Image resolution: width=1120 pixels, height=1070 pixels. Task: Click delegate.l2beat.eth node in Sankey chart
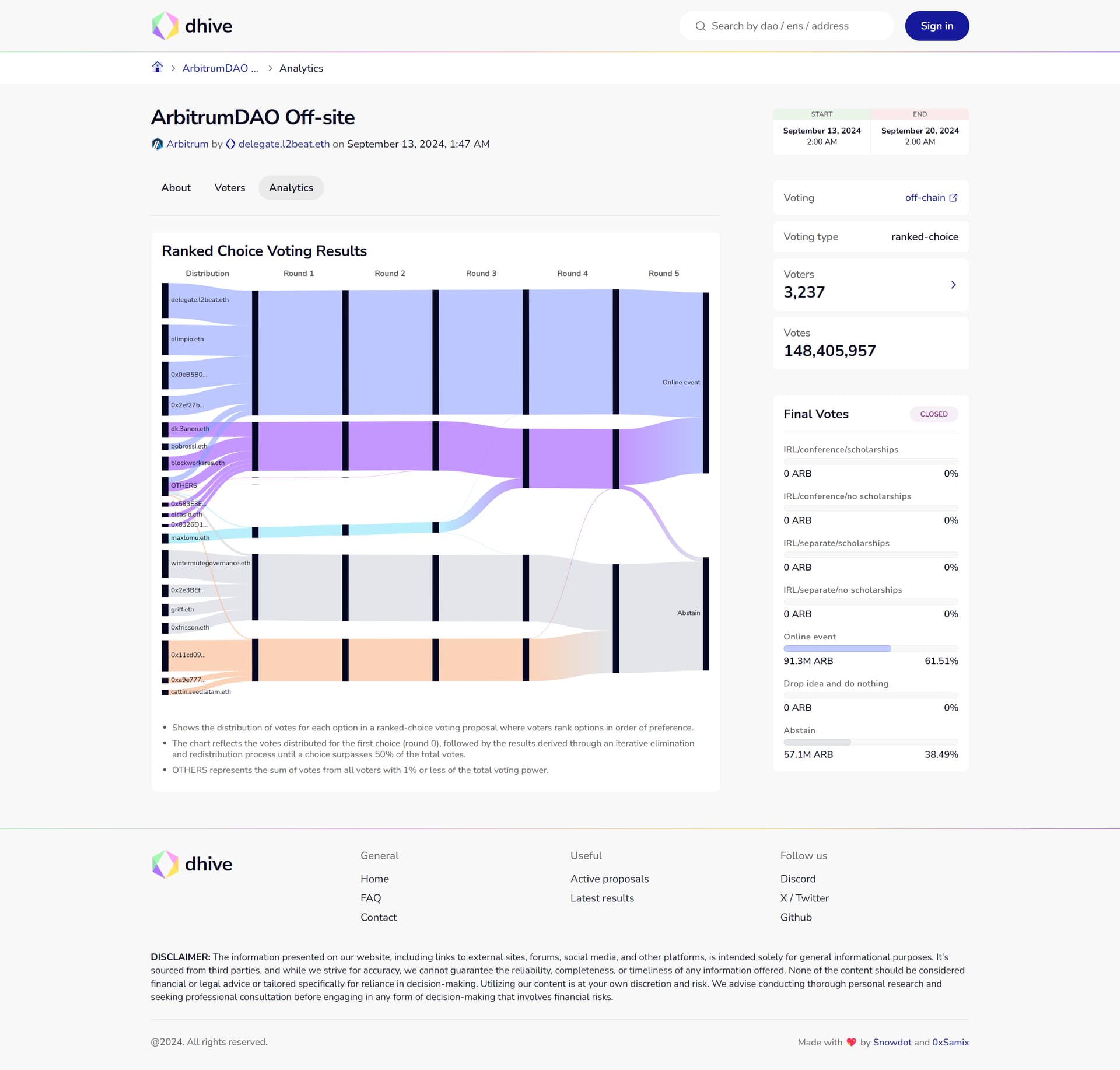coord(165,300)
